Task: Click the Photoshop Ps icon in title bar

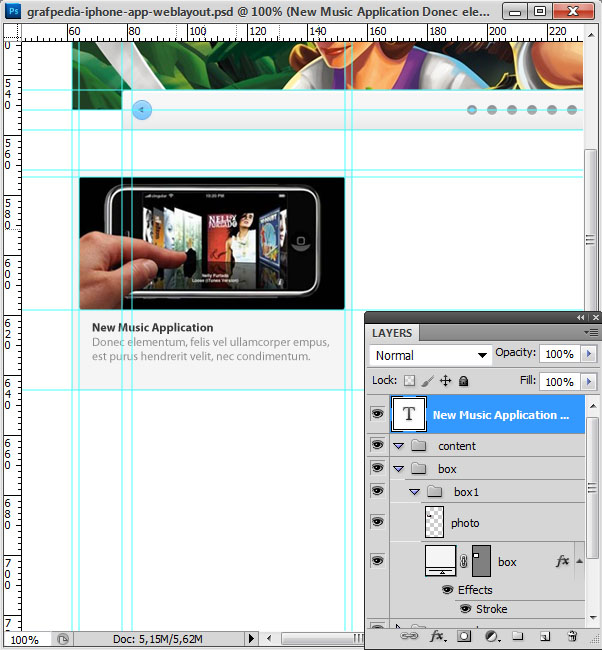Action: (x=14, y=11)
